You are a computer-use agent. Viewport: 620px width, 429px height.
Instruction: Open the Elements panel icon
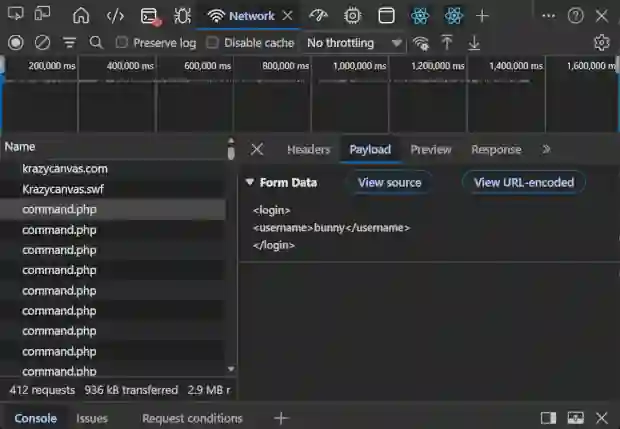(115, 16)
